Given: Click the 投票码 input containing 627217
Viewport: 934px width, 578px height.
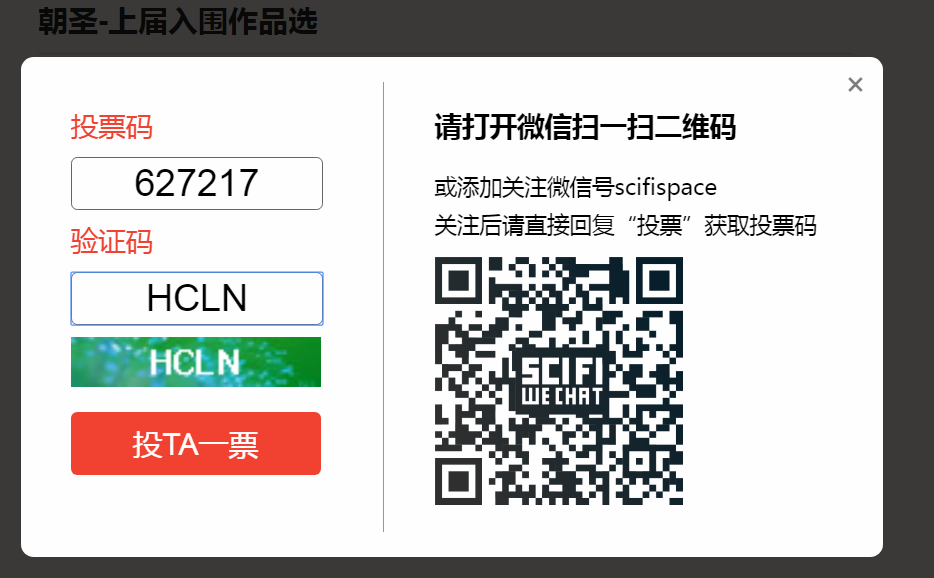Looking at the screenshot, I should coord(197,184).
